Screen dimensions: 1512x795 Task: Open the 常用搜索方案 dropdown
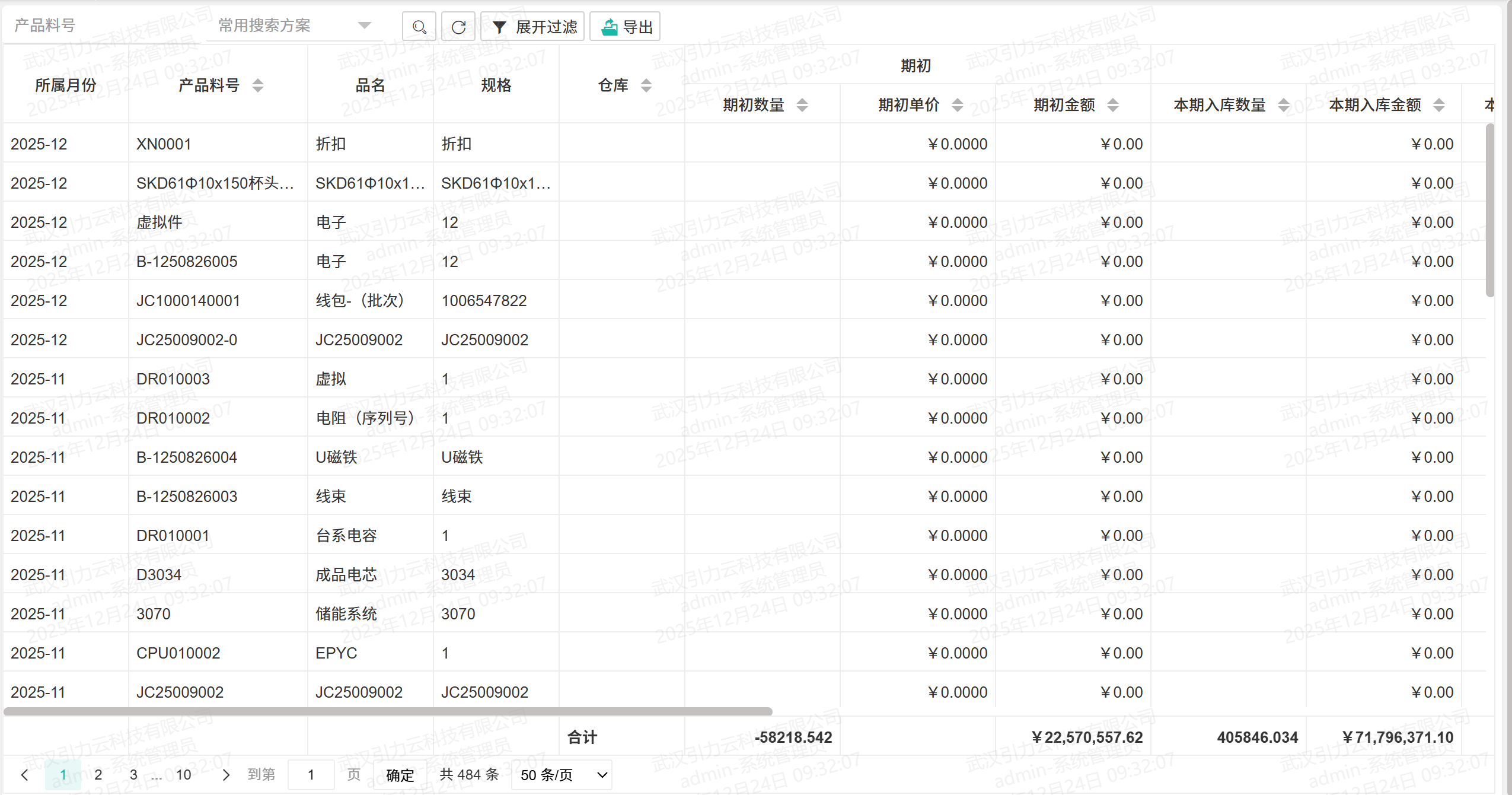coord(294,26)
